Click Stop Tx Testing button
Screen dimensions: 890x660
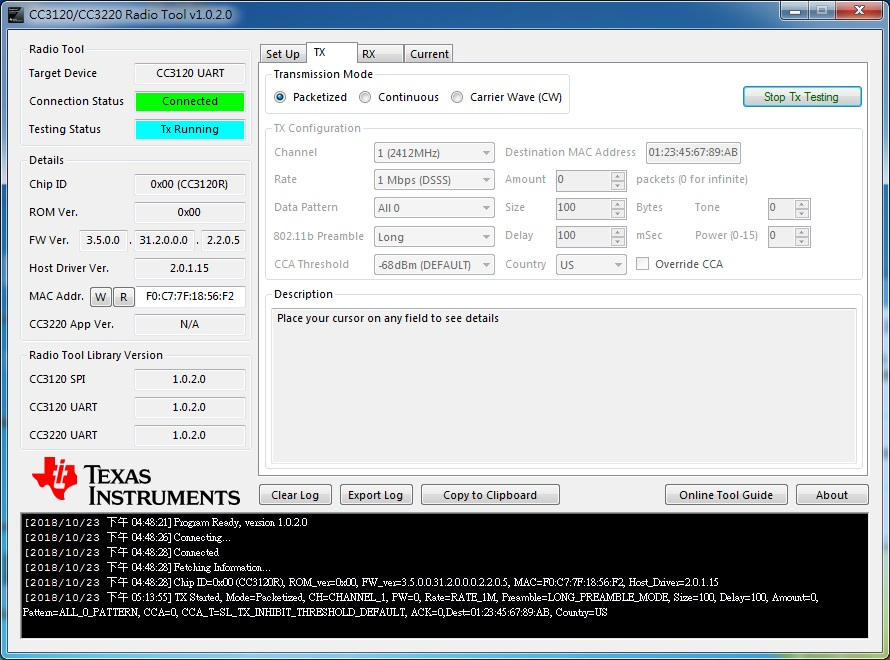click(801, 96)
